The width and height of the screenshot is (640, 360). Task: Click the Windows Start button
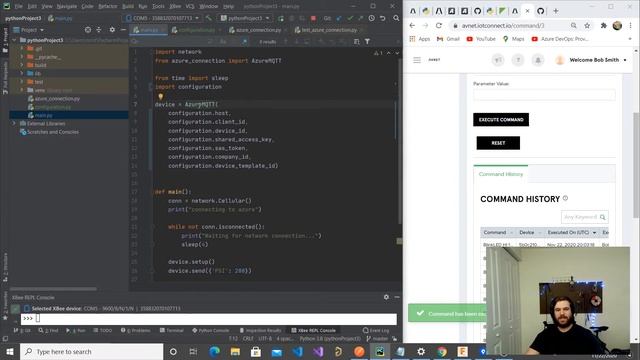tap(9, 351)
